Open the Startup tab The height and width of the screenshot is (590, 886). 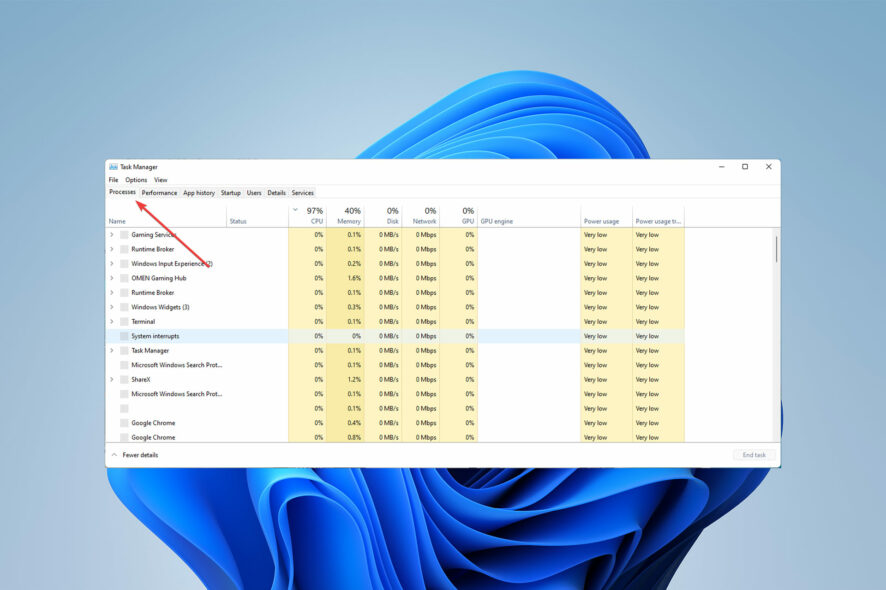click(x=231, y=193)
